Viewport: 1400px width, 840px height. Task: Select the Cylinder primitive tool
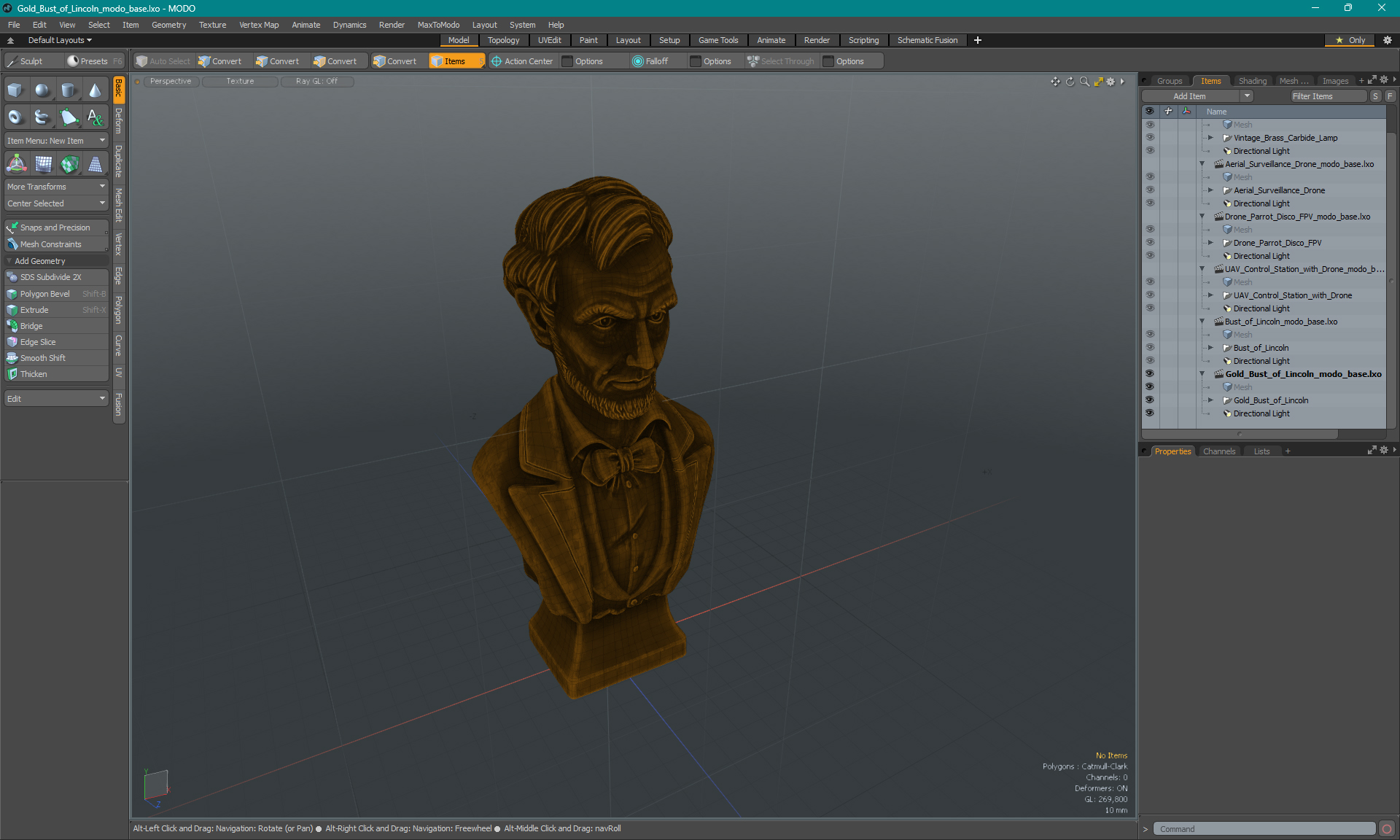click(69, 90)
